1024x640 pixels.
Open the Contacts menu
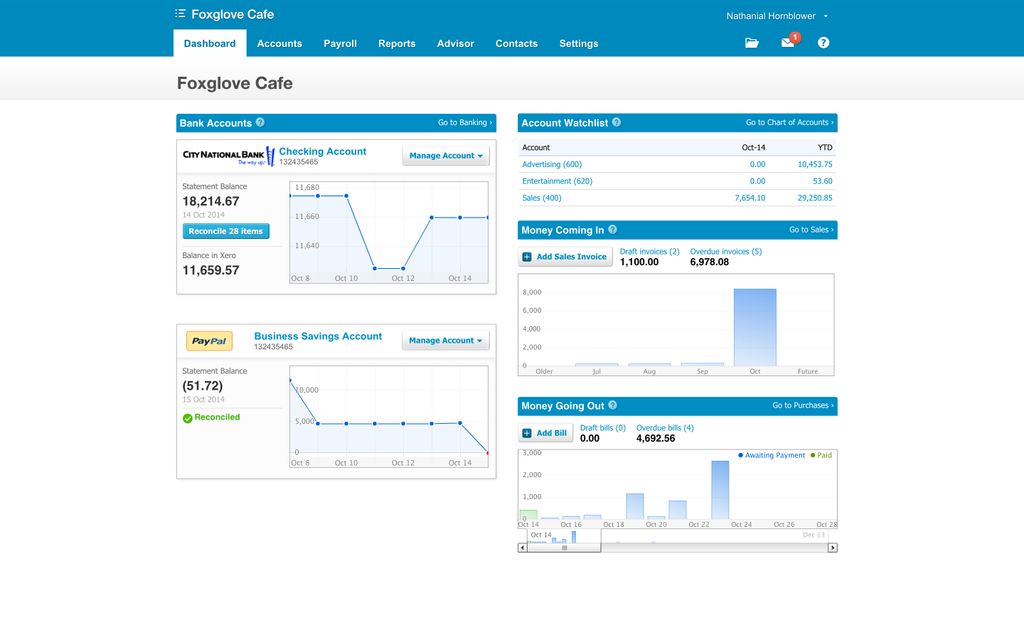click(x=517, y=43)
